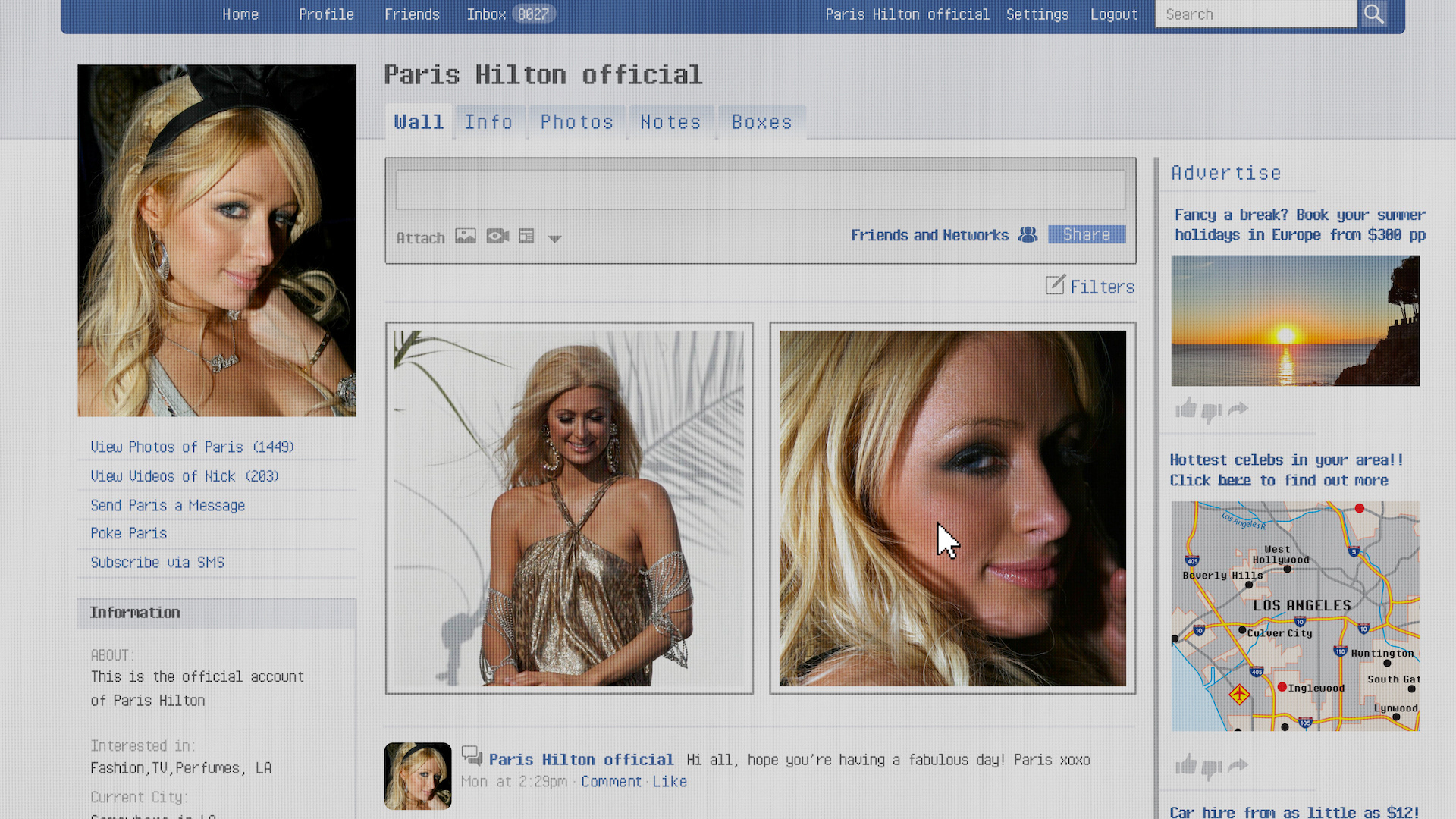The image size is (1456, 819).
Task: Attach a photo using the image icon
Action: [x=466, y=236]
